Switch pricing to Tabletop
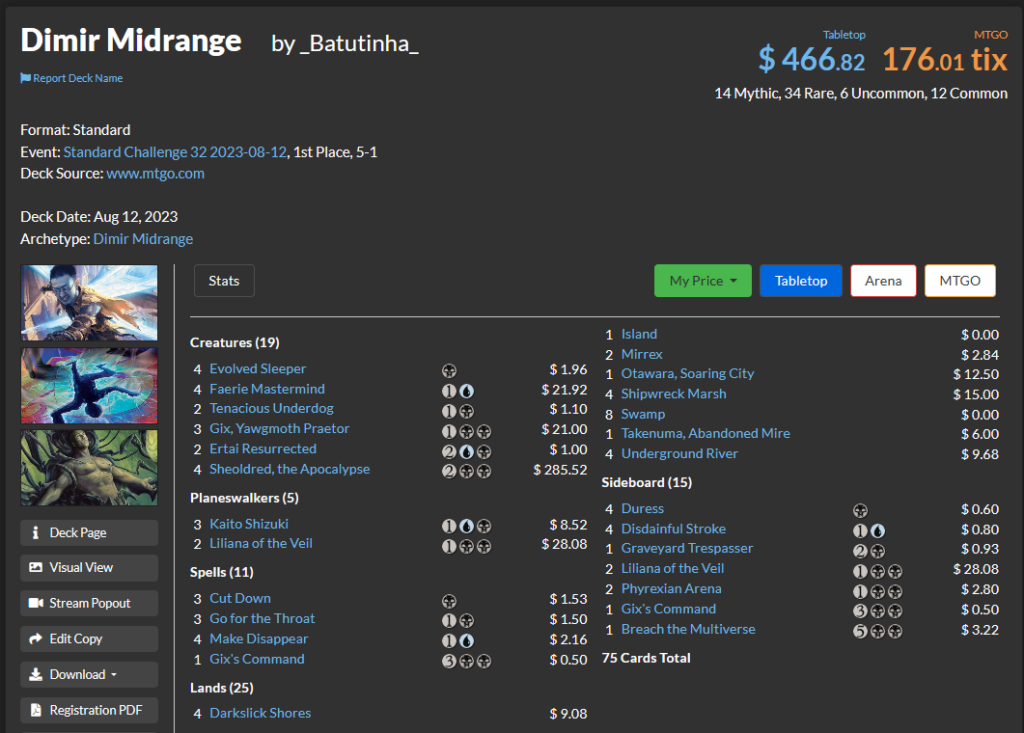 coord(801,281)
